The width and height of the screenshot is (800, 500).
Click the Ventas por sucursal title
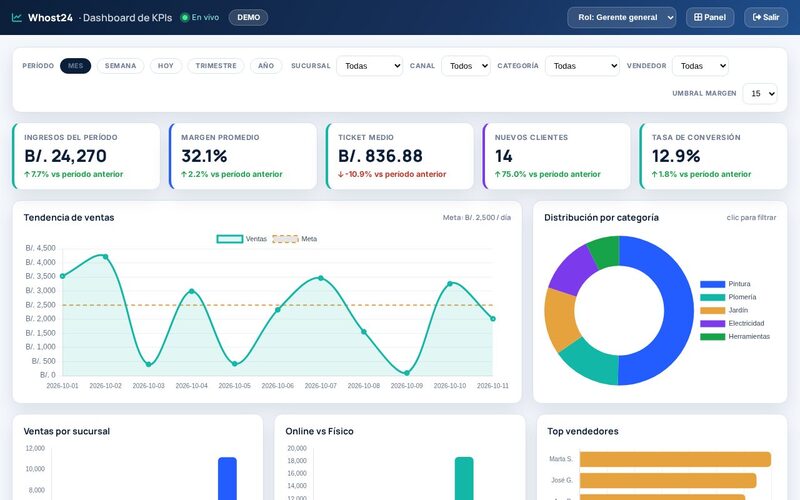pyautogui.click(x=67, y=431)
